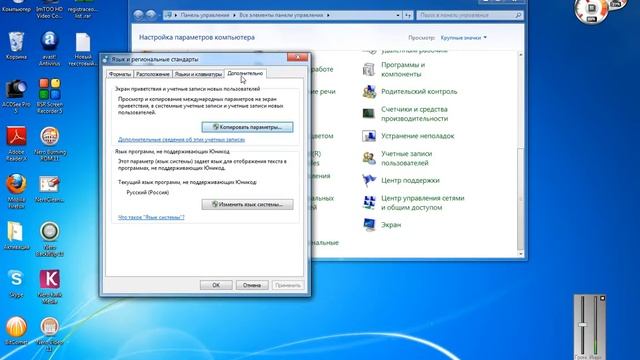Select the yellow folder icon on desktop

pos(16,236)
